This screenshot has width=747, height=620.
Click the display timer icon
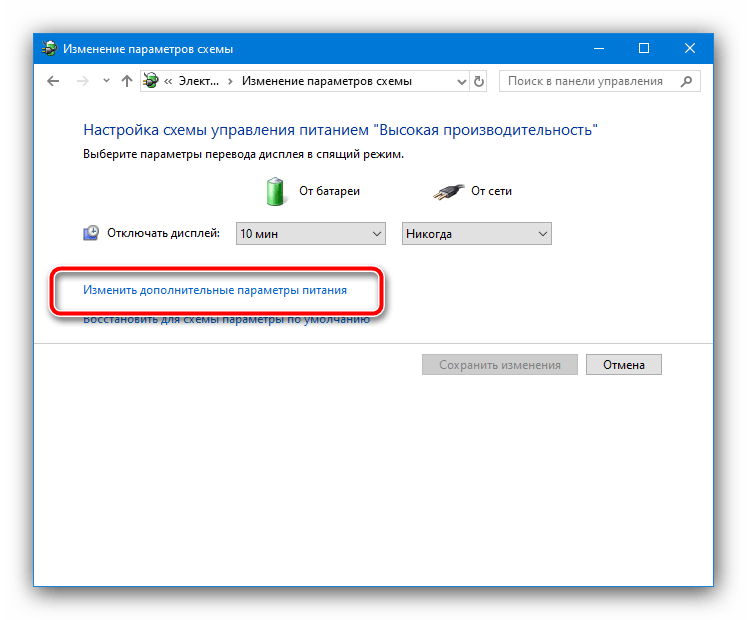pos(91,233)
